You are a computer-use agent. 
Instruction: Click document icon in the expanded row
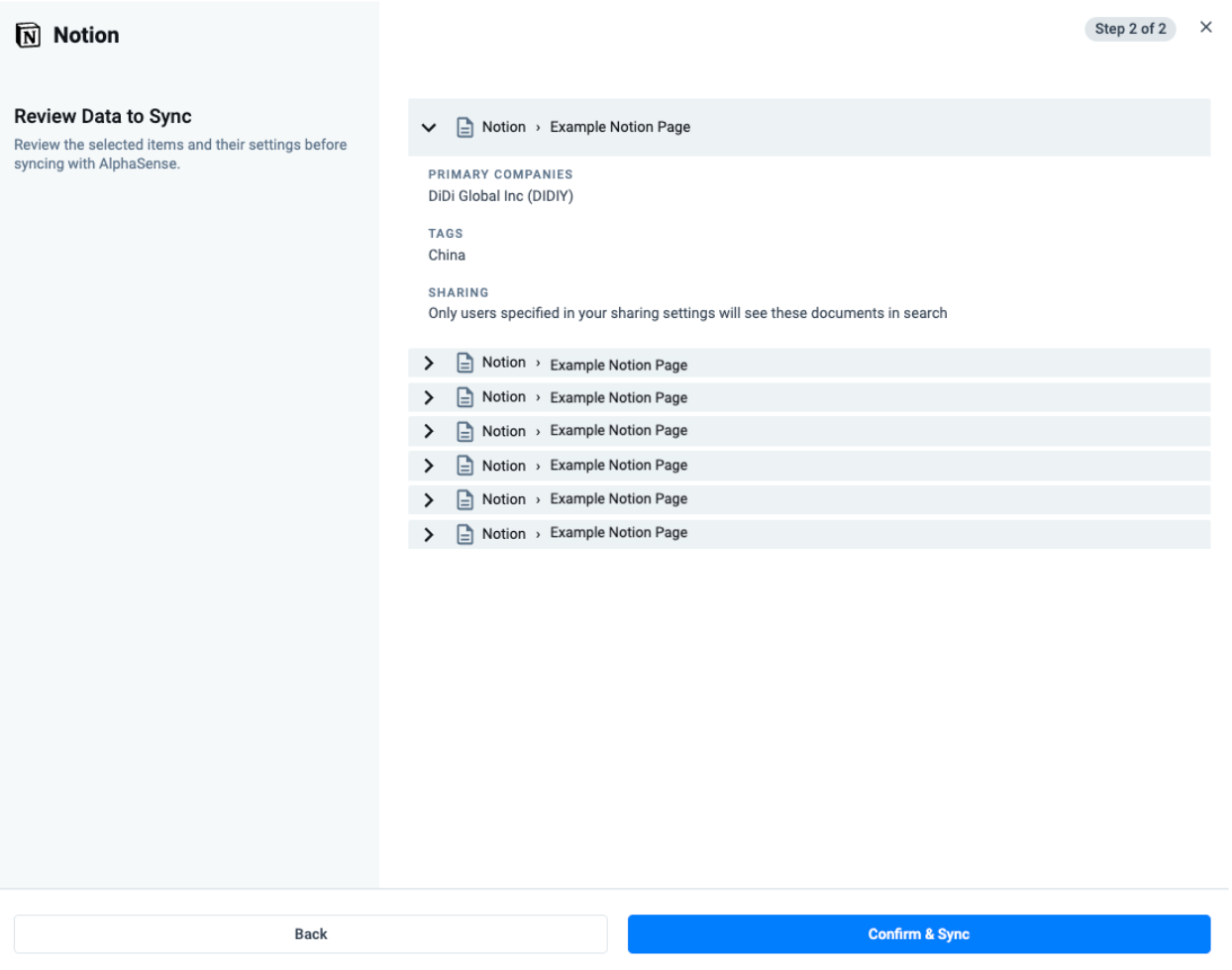coord(464,128)
